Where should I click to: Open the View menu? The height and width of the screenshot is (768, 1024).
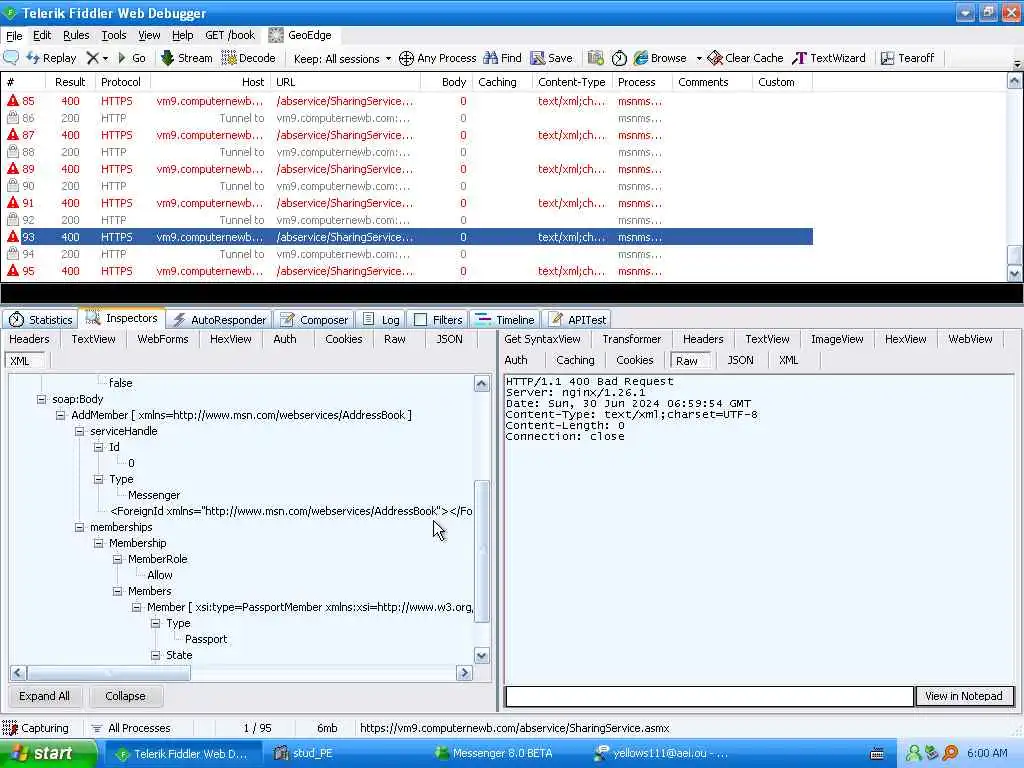(x=149, y=35)
